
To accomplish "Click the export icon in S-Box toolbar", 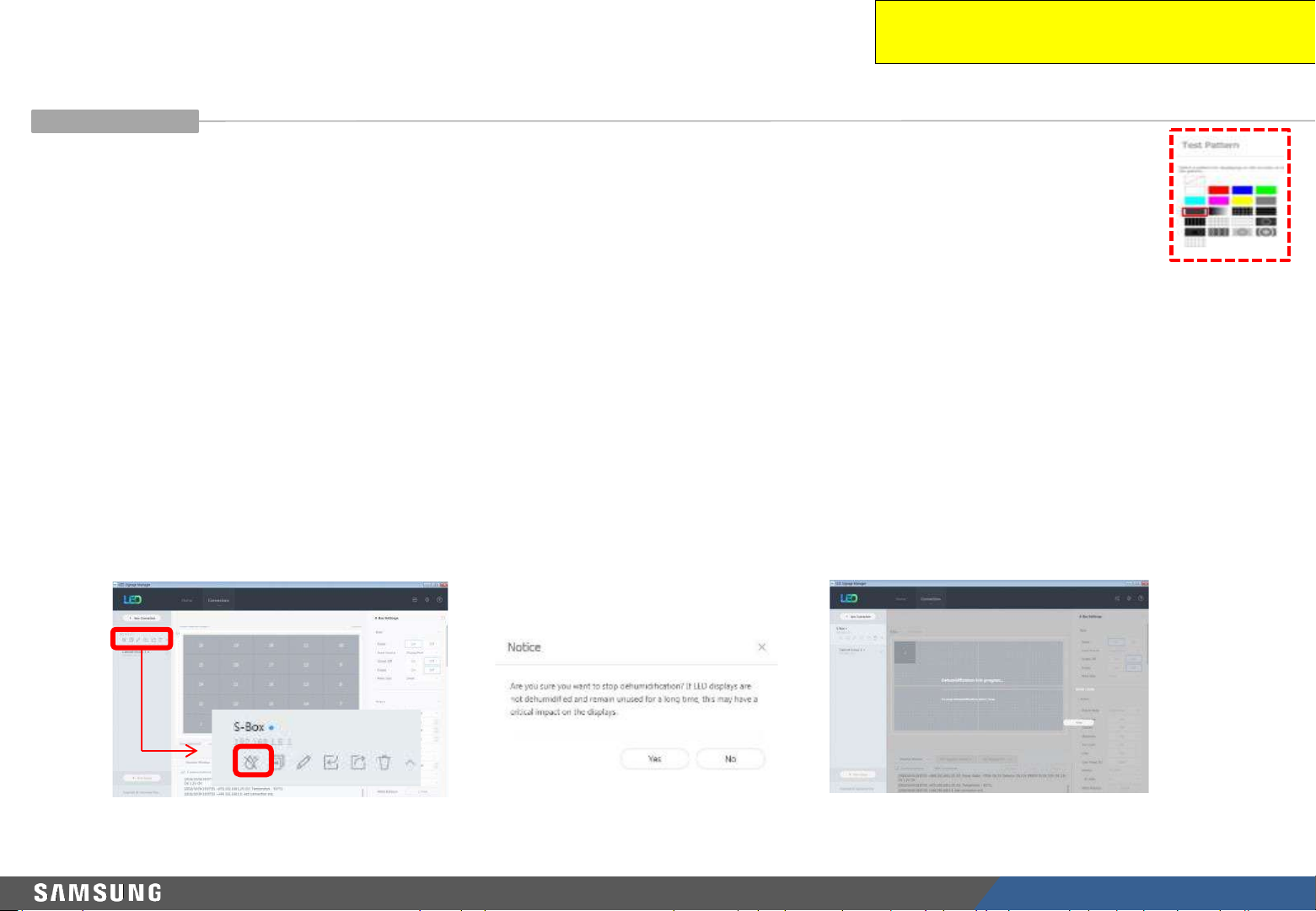I will click(x=358, y=762).
